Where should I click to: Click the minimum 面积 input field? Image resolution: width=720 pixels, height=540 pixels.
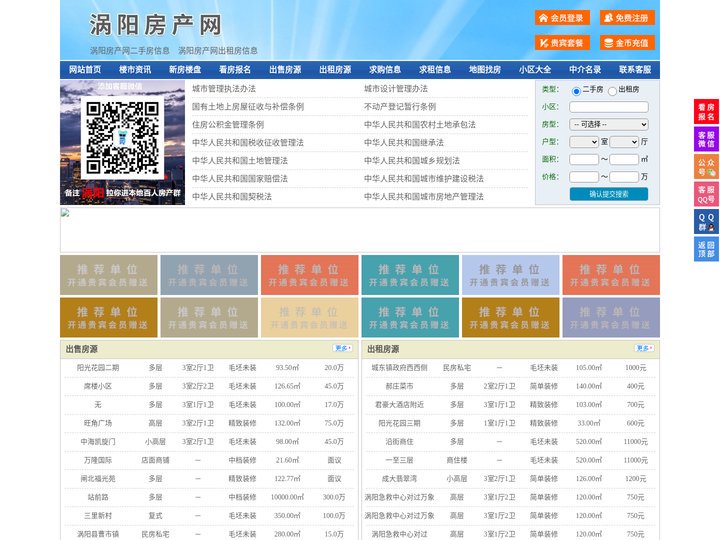(x=584, y=159)
